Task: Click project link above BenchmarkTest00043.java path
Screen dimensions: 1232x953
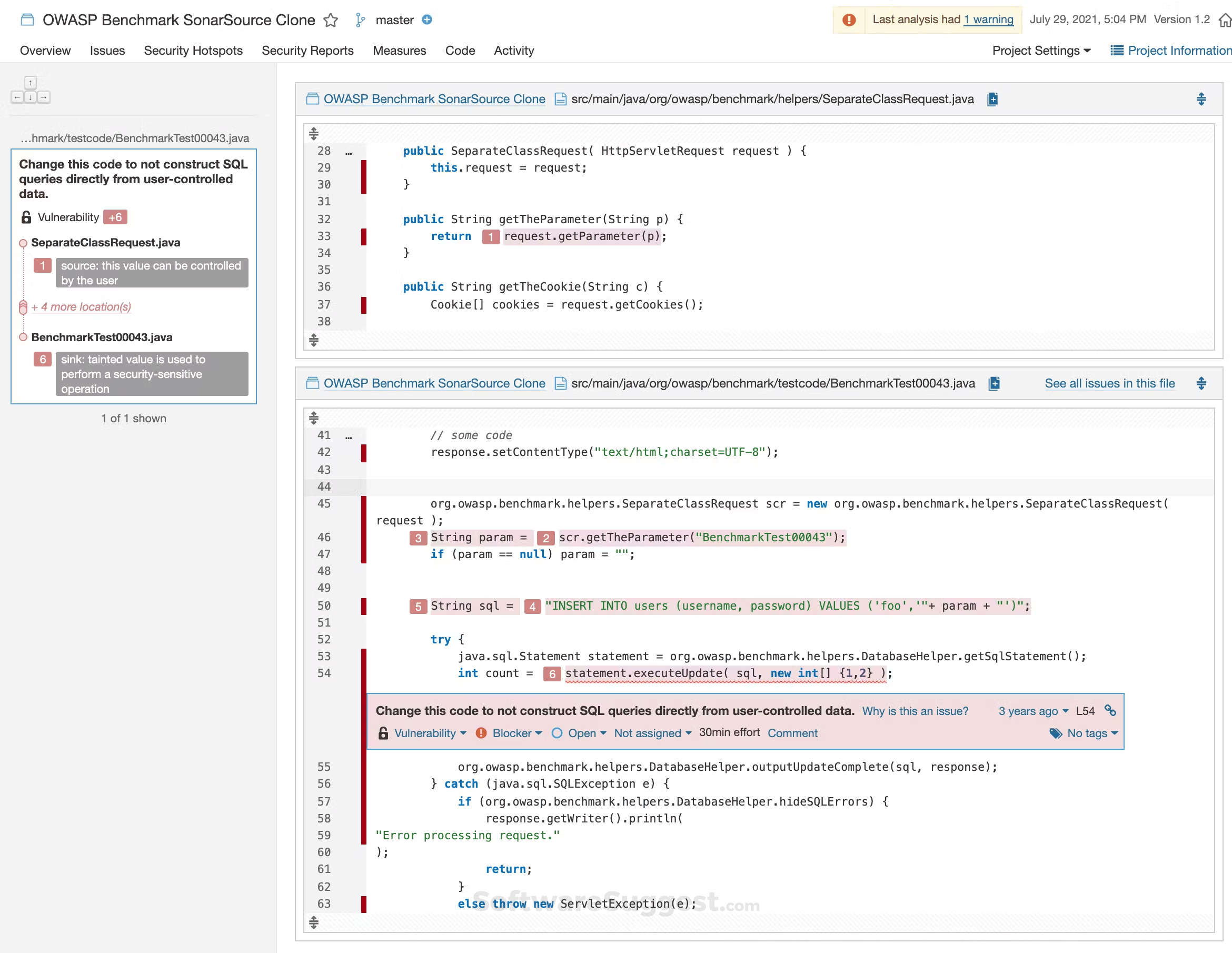Action: pyautogui.click(x=434, y=384)
